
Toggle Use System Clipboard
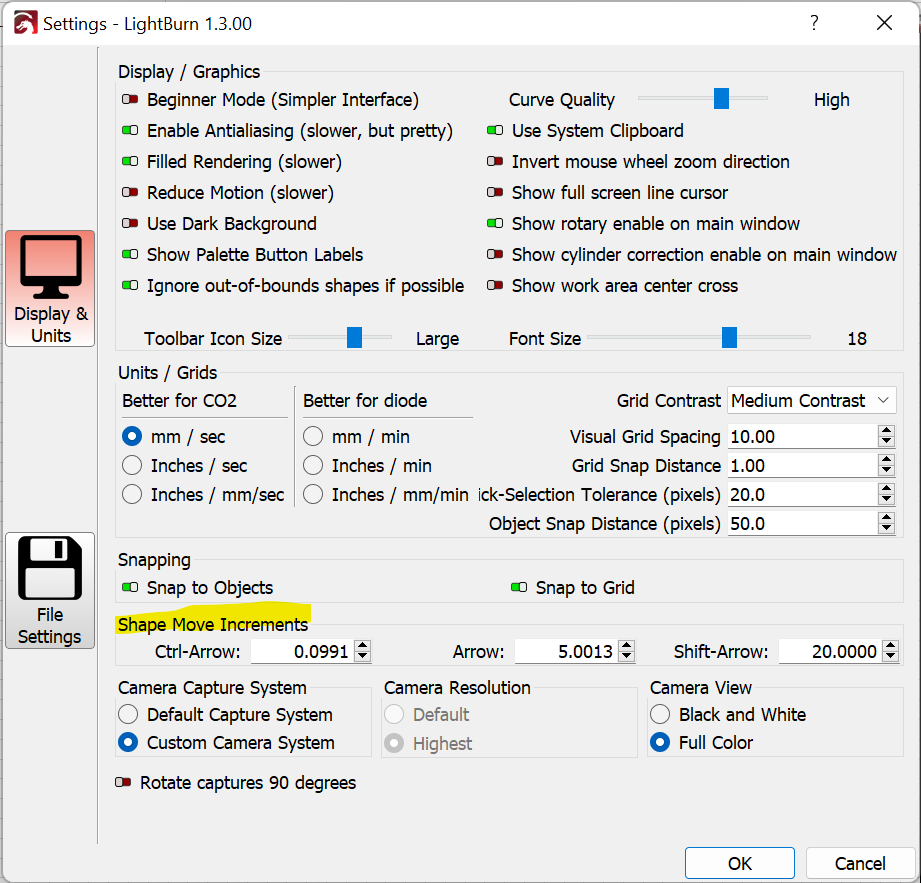point(495,130)
